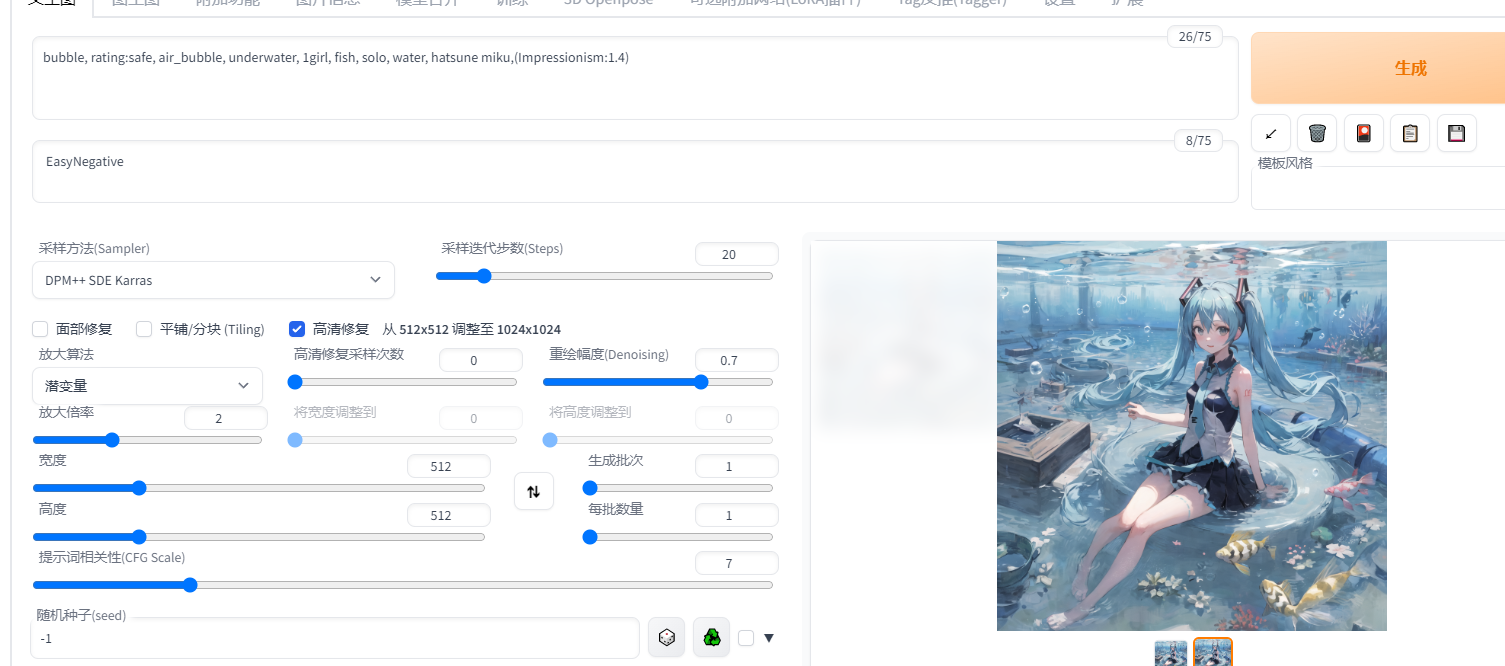Click the 从 512x512 调整至 1024x1024 text
Screen dimensions: 1505x666
tap(472, 329)
